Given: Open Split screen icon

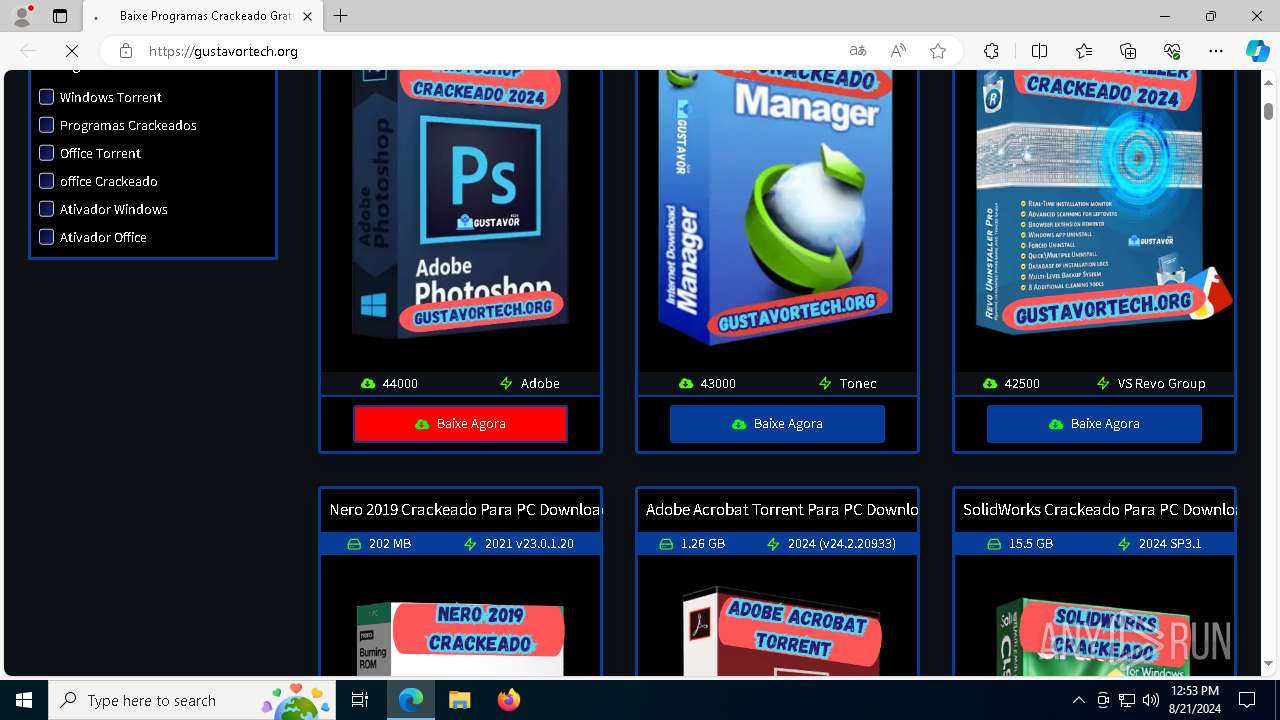Looking at the screenshot, I should [x=1039, y=51].
